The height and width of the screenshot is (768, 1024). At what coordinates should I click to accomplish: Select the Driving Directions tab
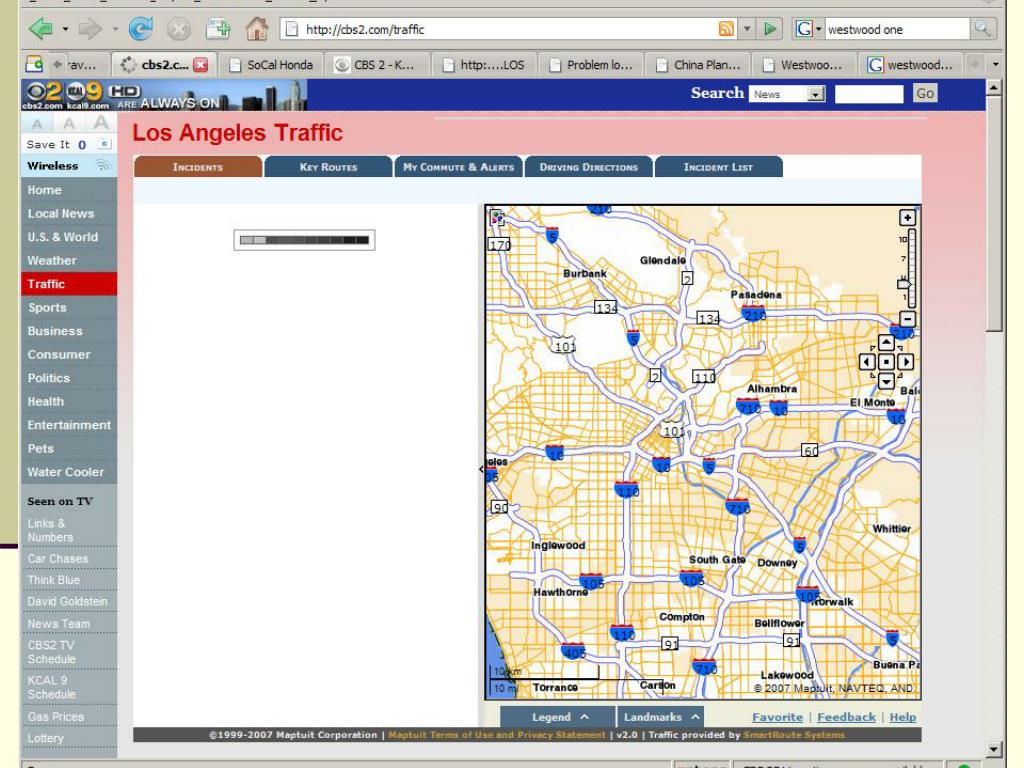[588, 167]
